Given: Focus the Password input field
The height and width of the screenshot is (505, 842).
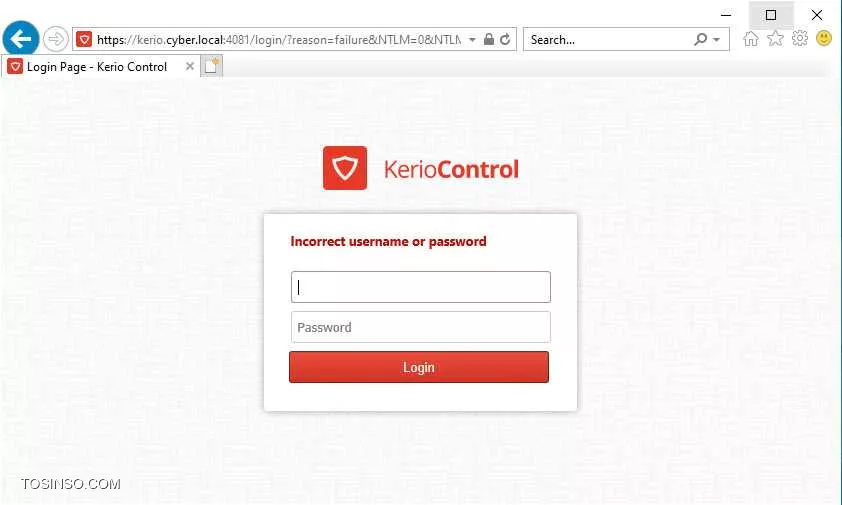Looking at the screenshot, I should (420, 327).
